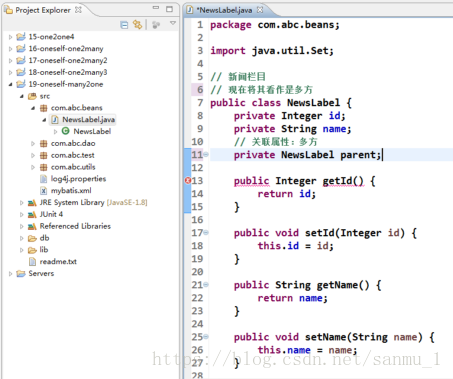Fold the setName method at line 25
The height and width of the screenshot is (379, 453).
point(206,336)
